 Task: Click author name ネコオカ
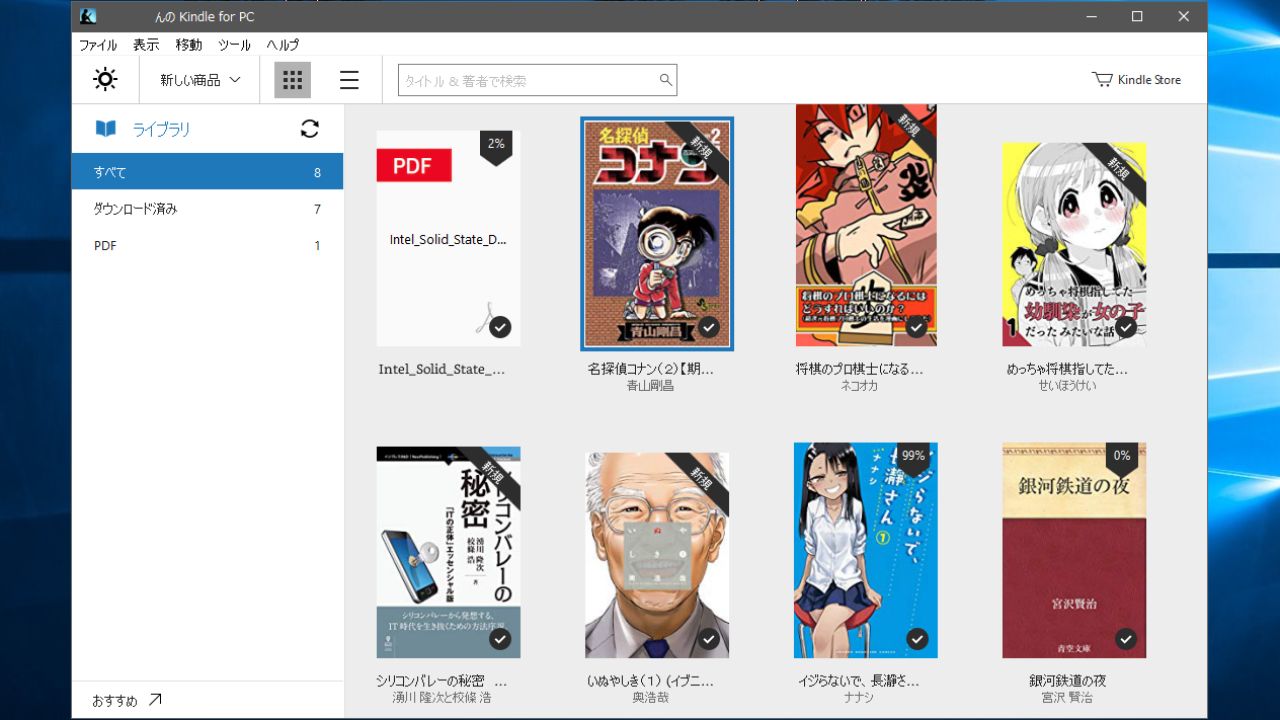coord(859,385)
